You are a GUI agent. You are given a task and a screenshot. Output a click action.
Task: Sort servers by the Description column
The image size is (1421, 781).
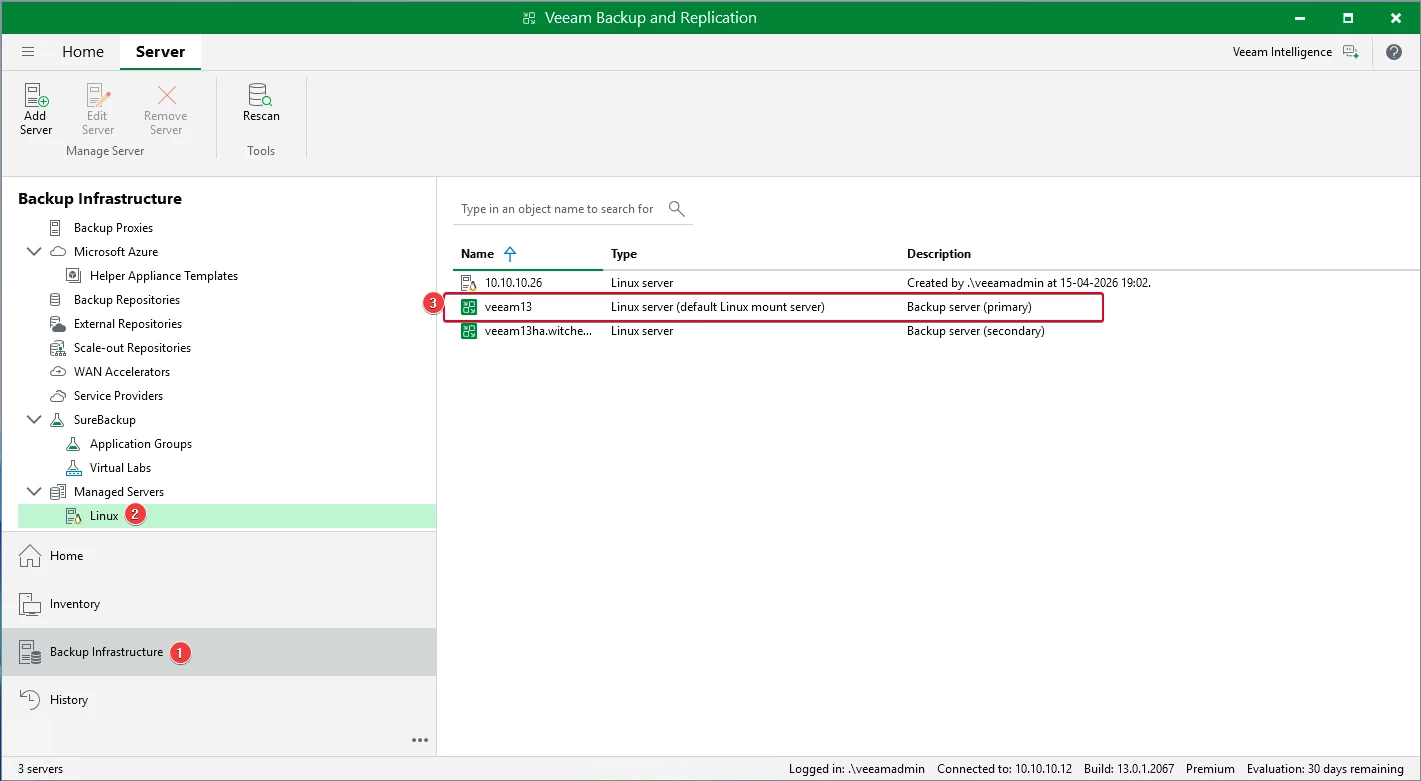(x=939, y=254)
